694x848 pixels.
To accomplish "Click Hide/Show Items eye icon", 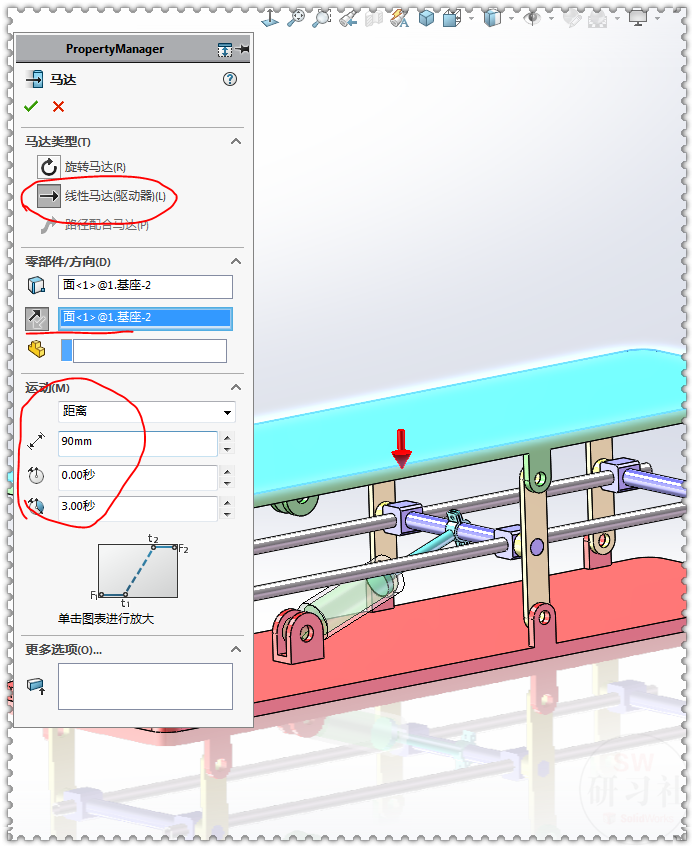I will point(532,18).
